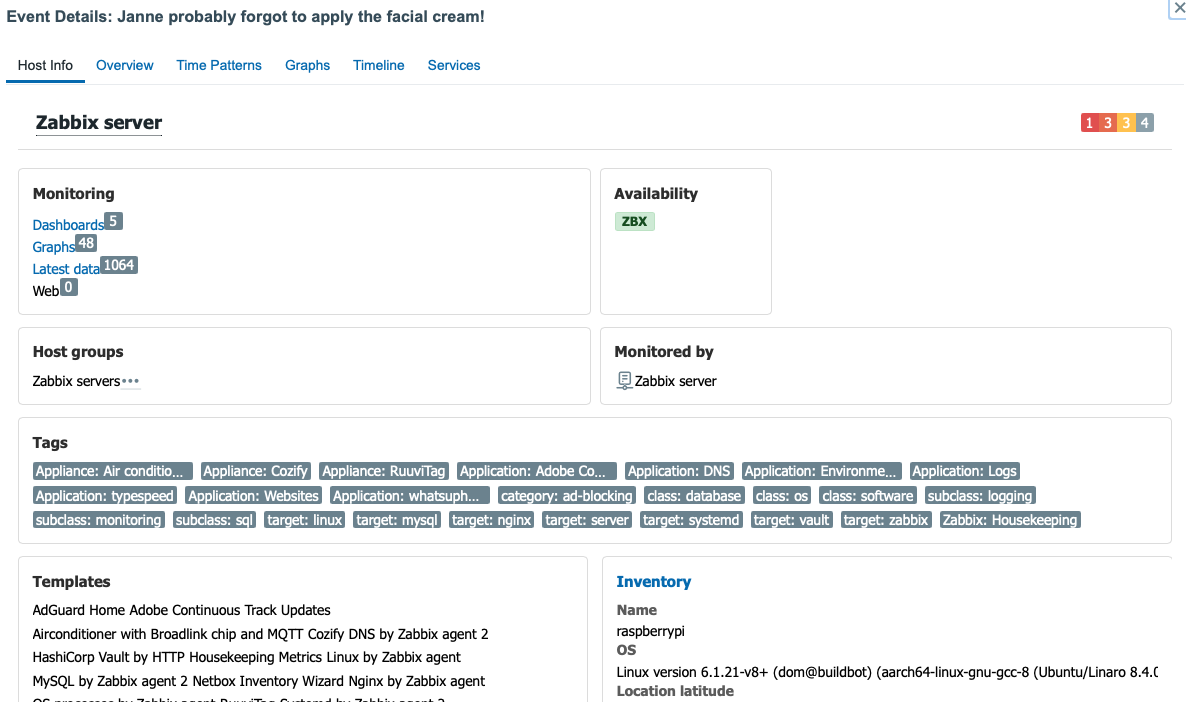
Task: Expand the truncated Appliance: Air conditio… tag
Action: 112,471
